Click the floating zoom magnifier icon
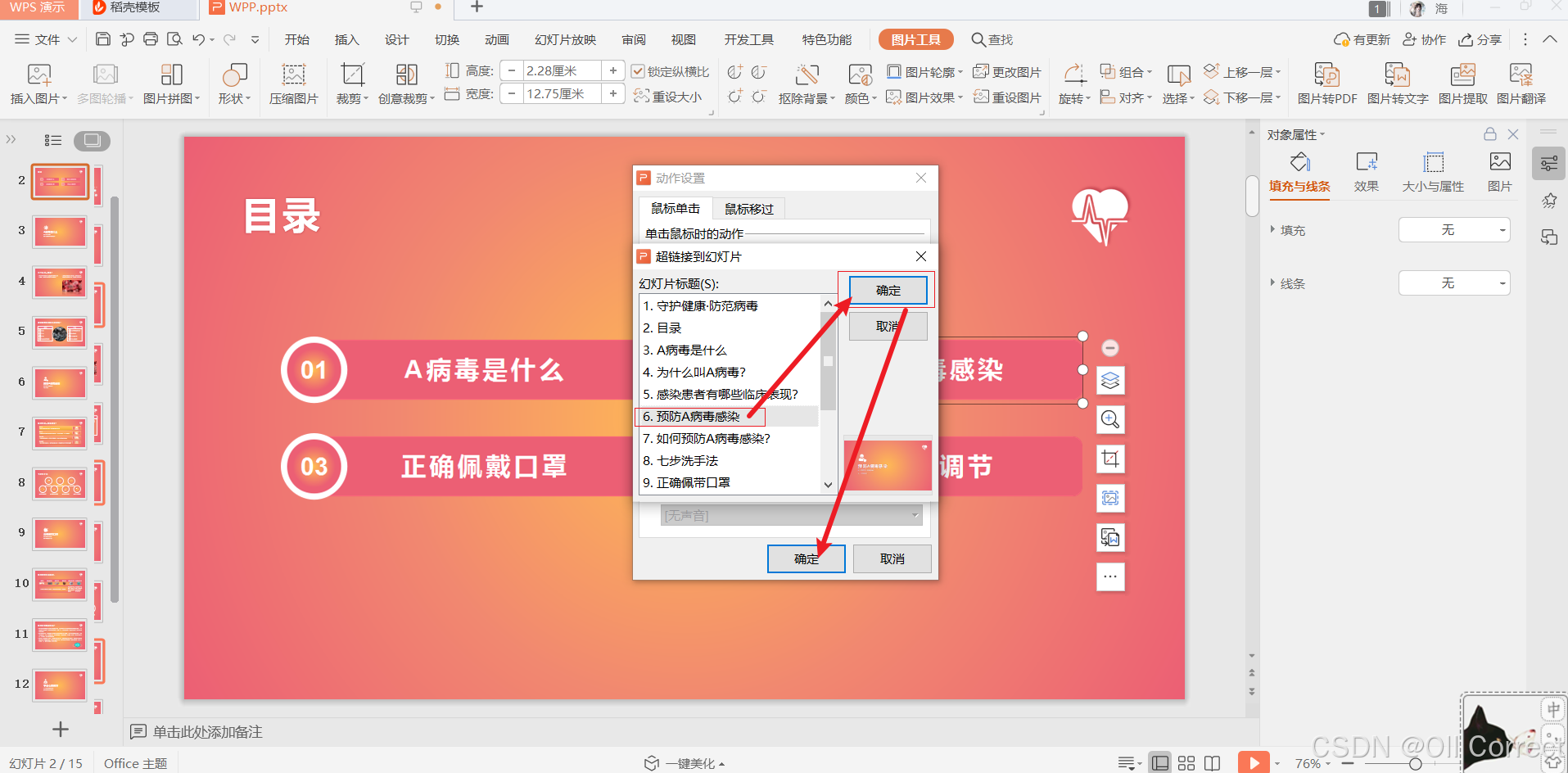 click(x=1110, y=420)
